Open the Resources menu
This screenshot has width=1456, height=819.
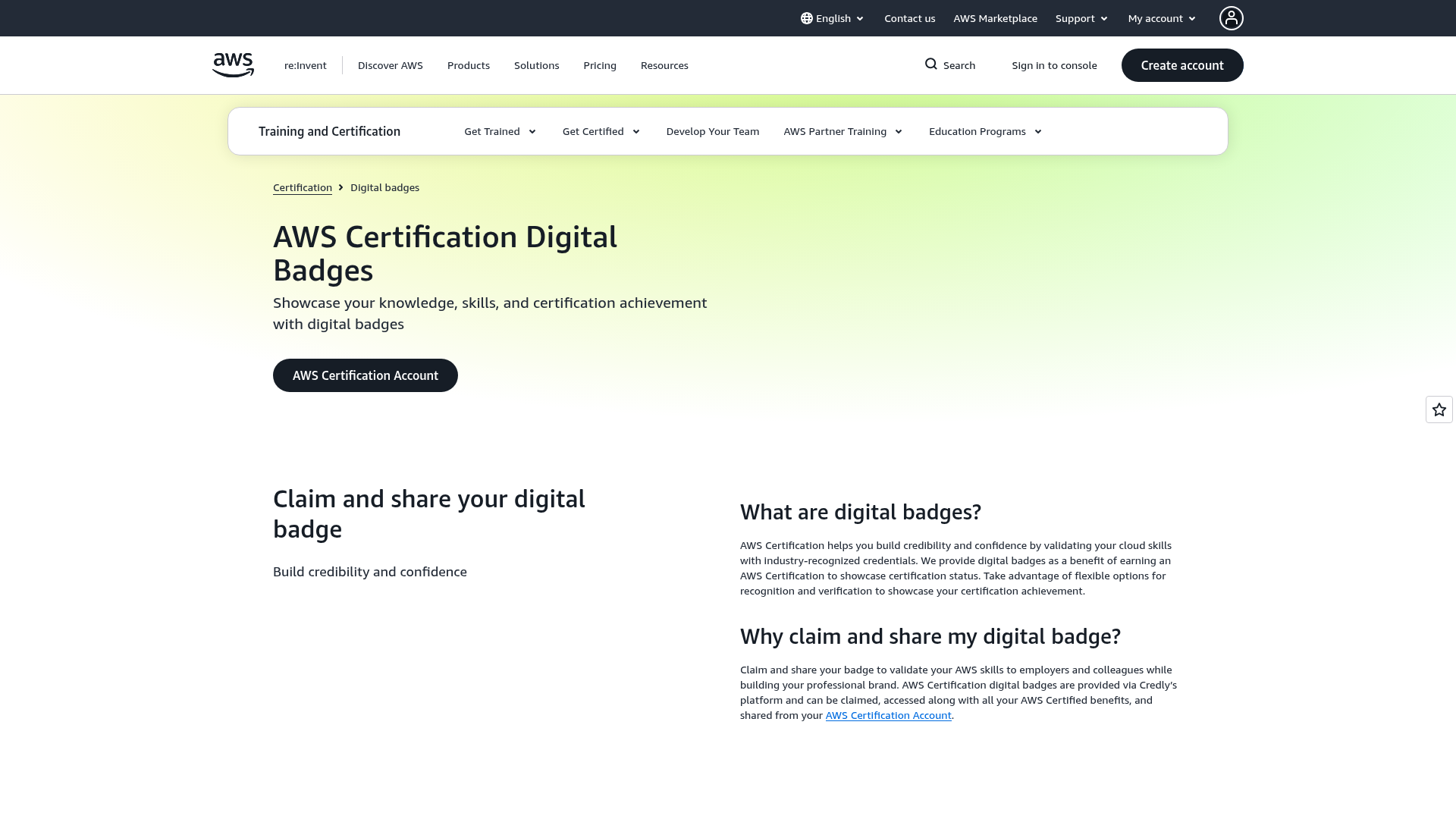click(664, 65)
